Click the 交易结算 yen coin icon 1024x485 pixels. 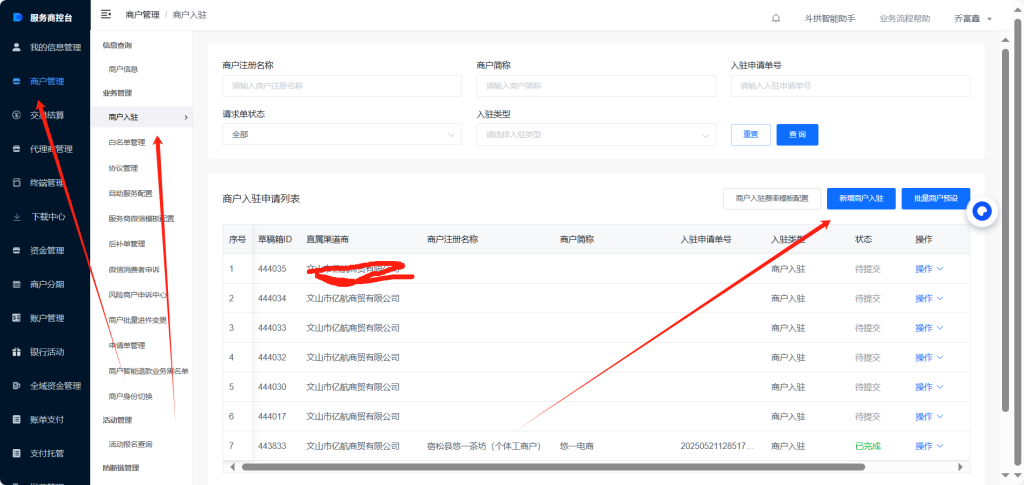click(x=17, y=115)
